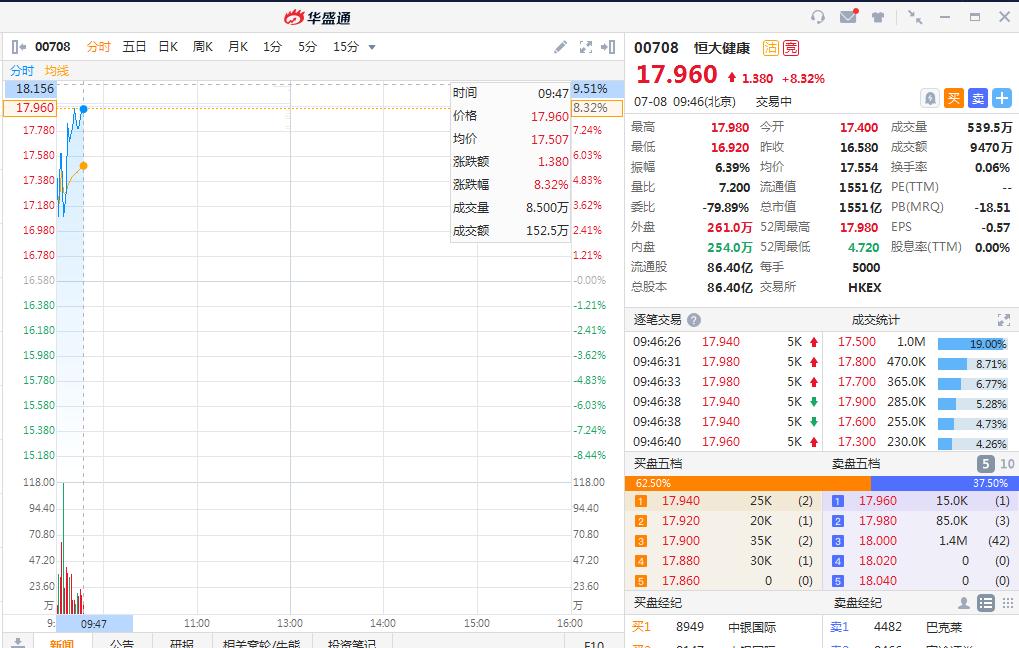
Task: Open the messages envelope icon
Action: 848,17
